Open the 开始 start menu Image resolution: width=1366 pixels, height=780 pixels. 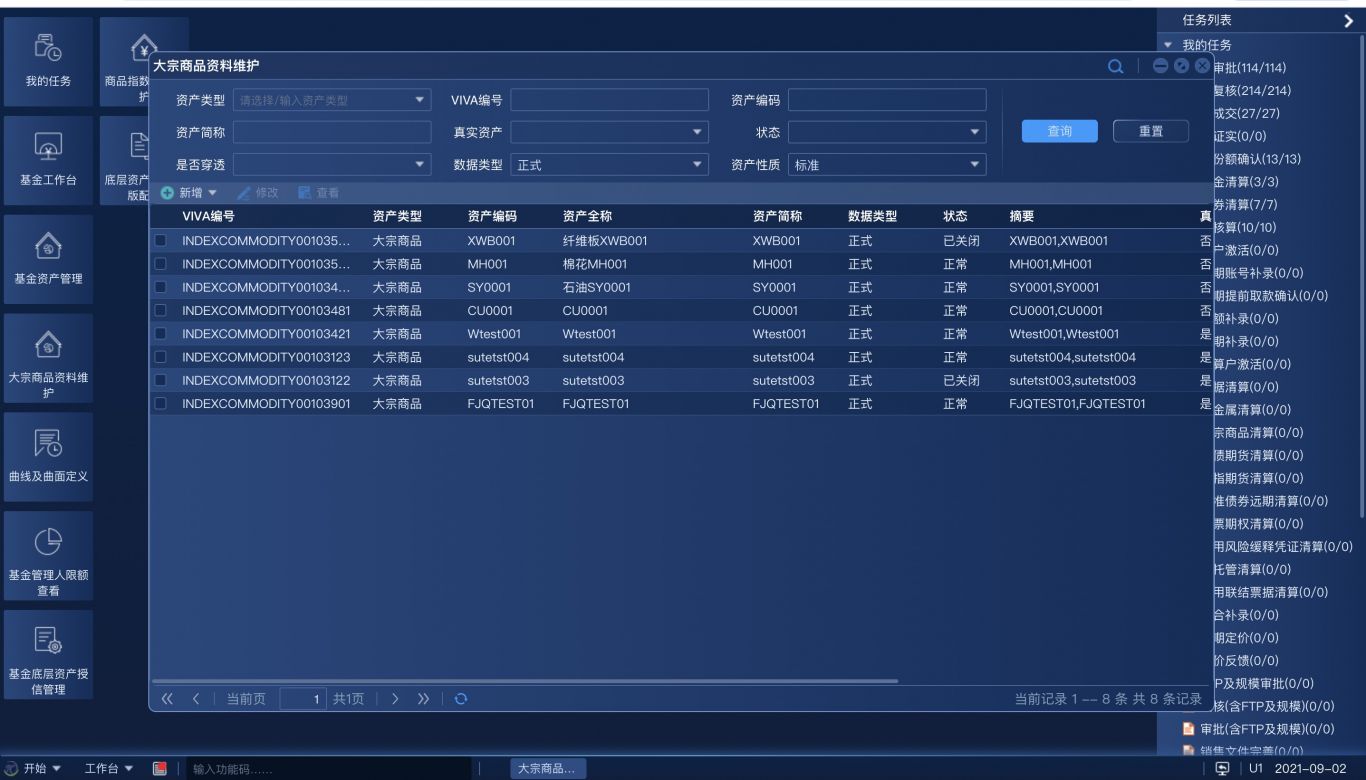coord(34,768)
